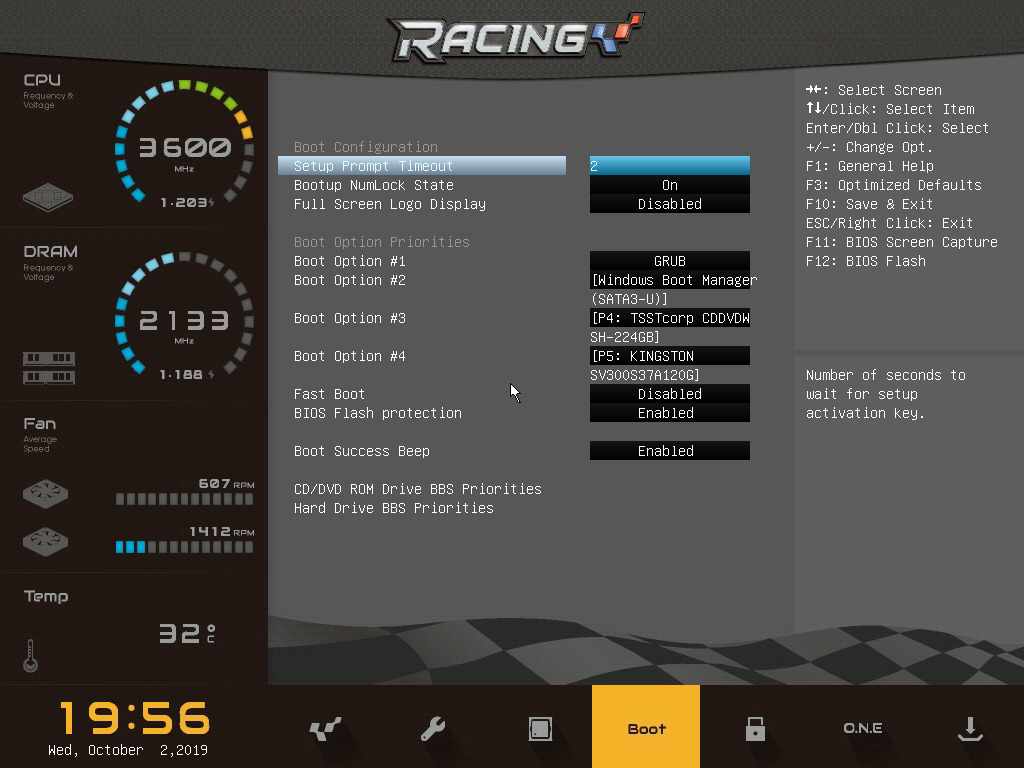1024x768 pixels.
Task: Select the Boot Option #2 label
Action: coord(350,280)
